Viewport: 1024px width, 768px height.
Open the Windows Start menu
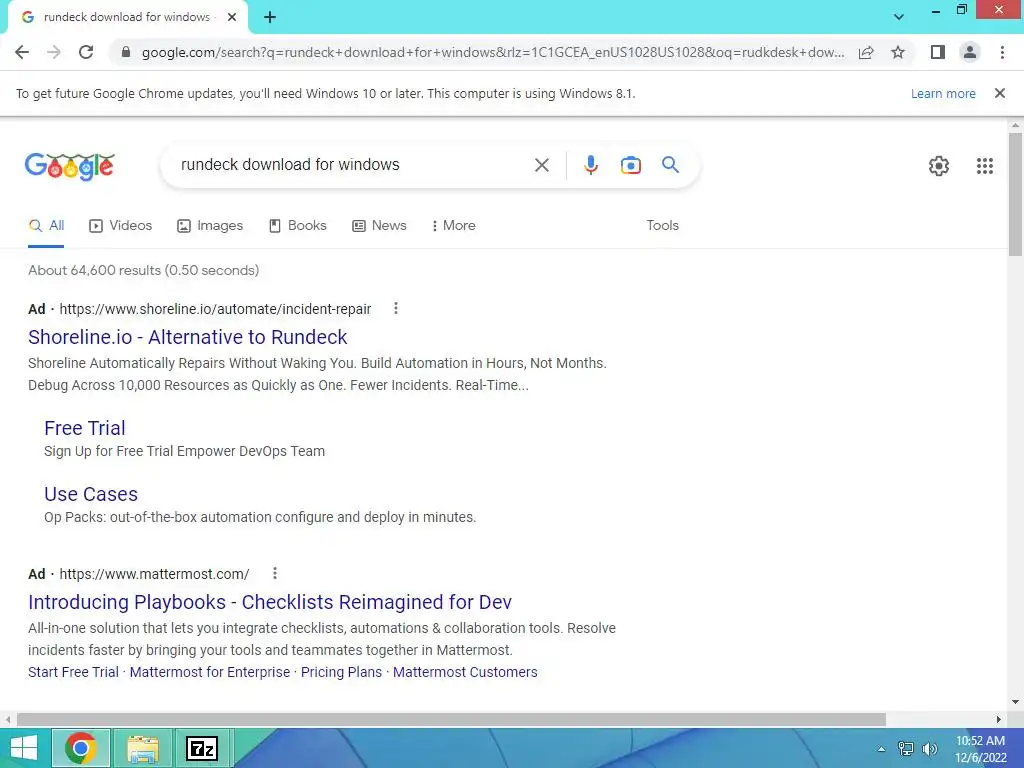pyautogui.click(x=24, y=748)
